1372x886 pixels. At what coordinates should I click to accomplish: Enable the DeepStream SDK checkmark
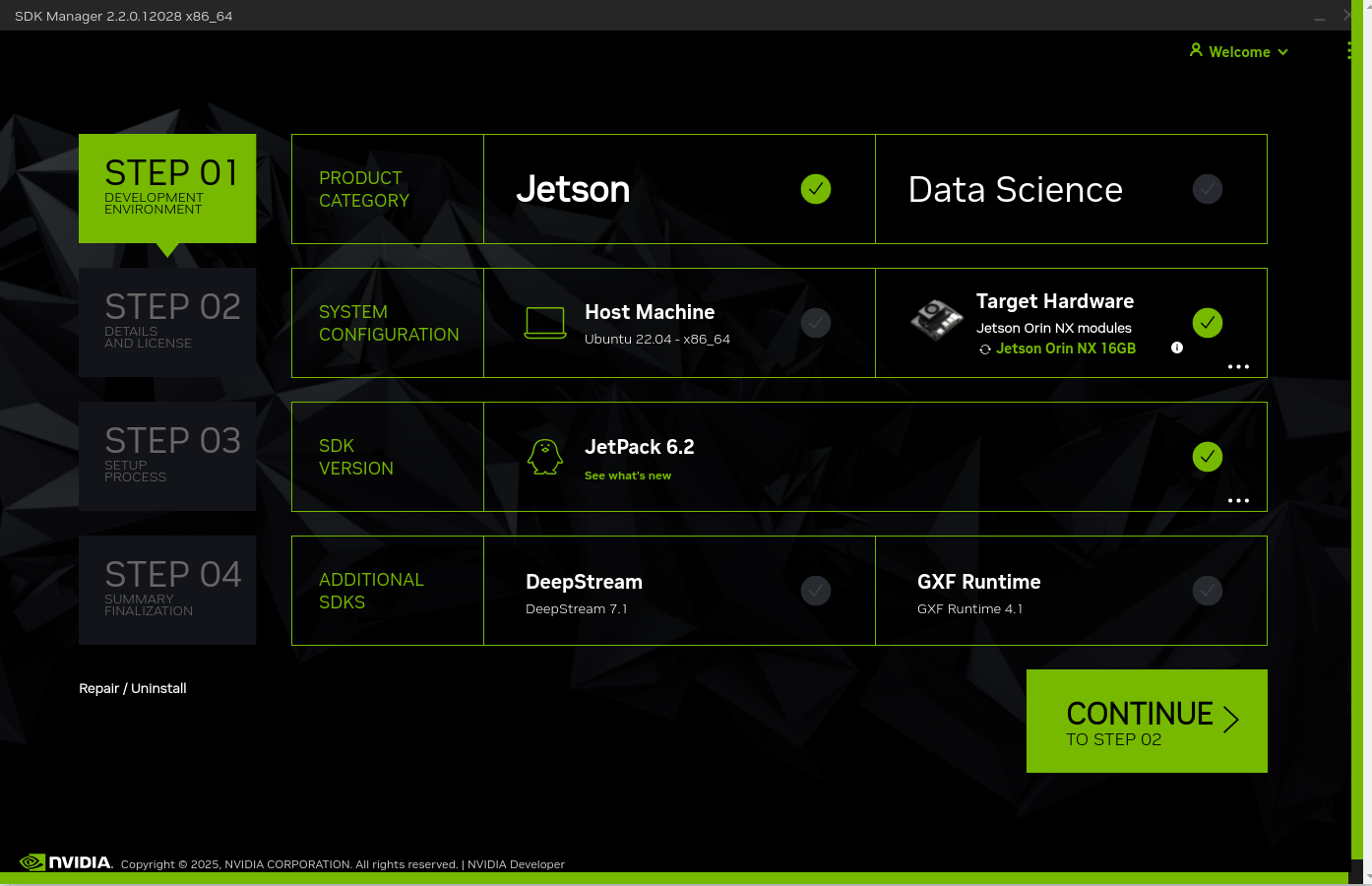(815, 591)
